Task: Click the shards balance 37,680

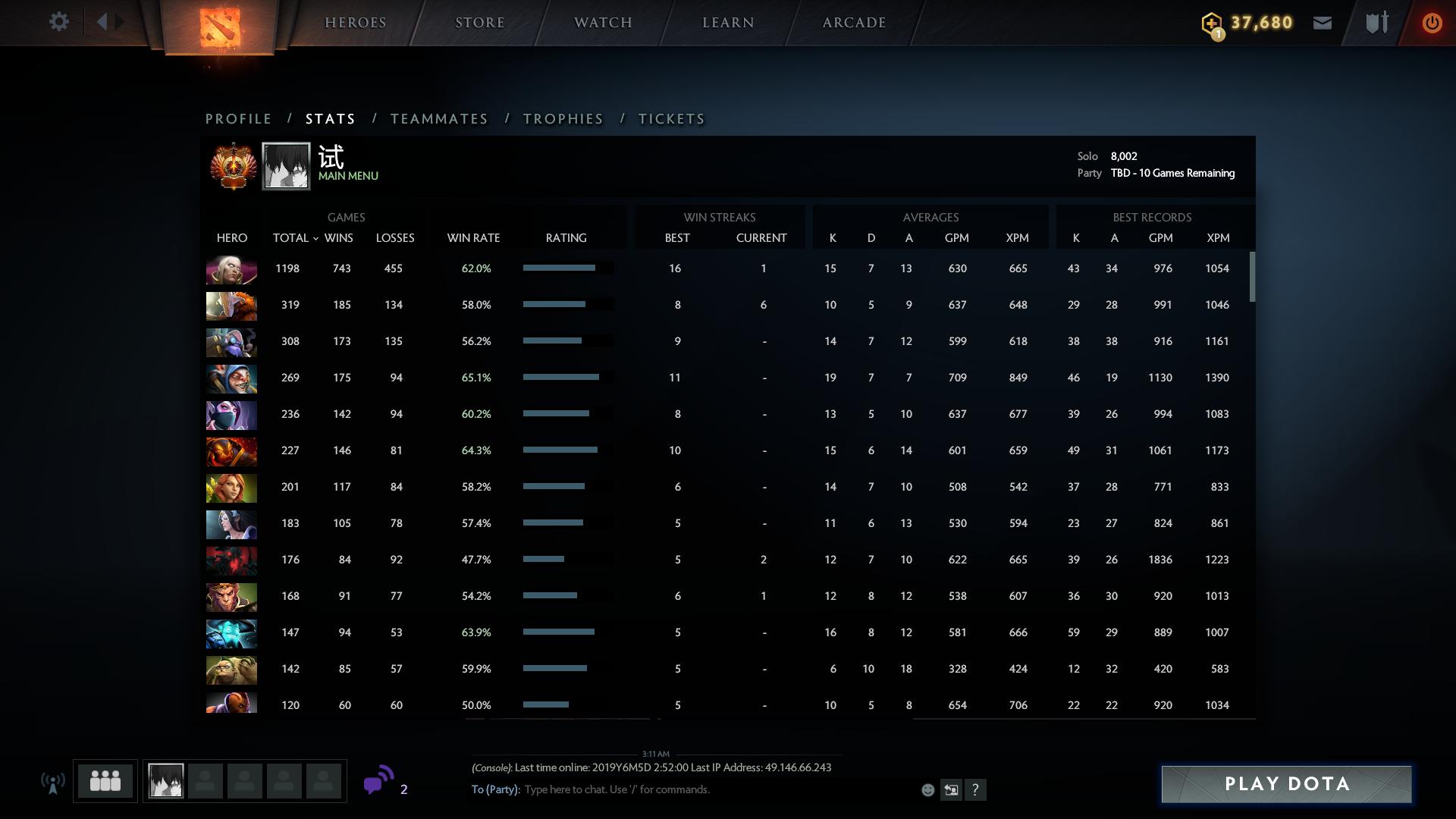Action: (1261, 23)
